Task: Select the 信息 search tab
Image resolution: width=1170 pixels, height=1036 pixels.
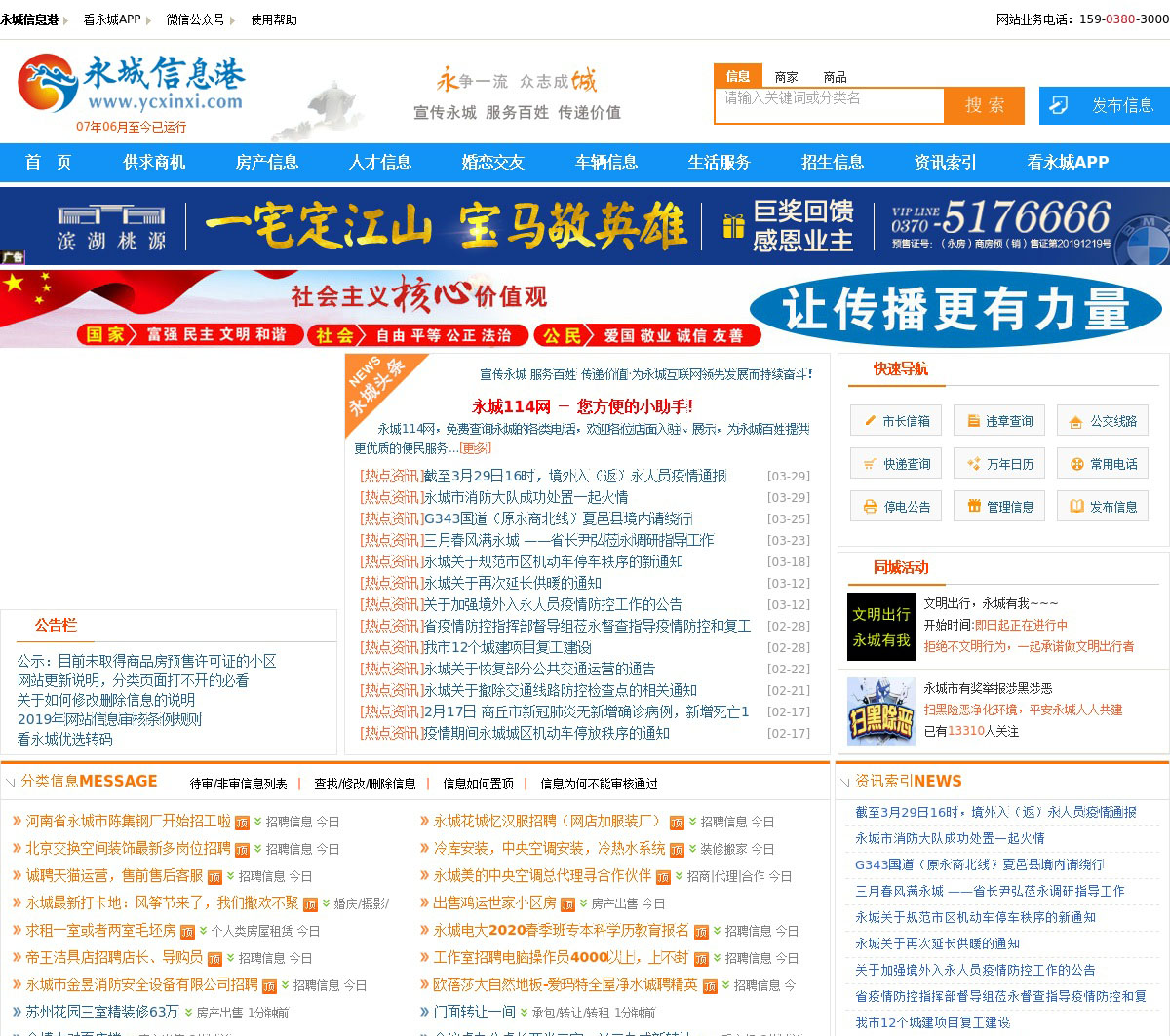Action: [x=738, y=76]
